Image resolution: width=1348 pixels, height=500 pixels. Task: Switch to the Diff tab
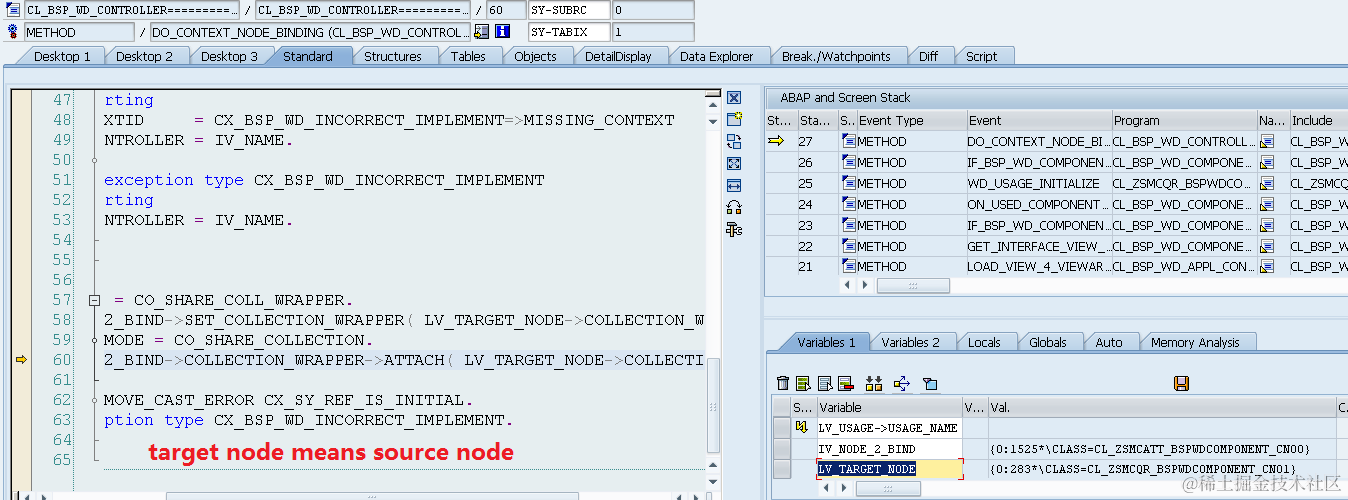[929, 56]
